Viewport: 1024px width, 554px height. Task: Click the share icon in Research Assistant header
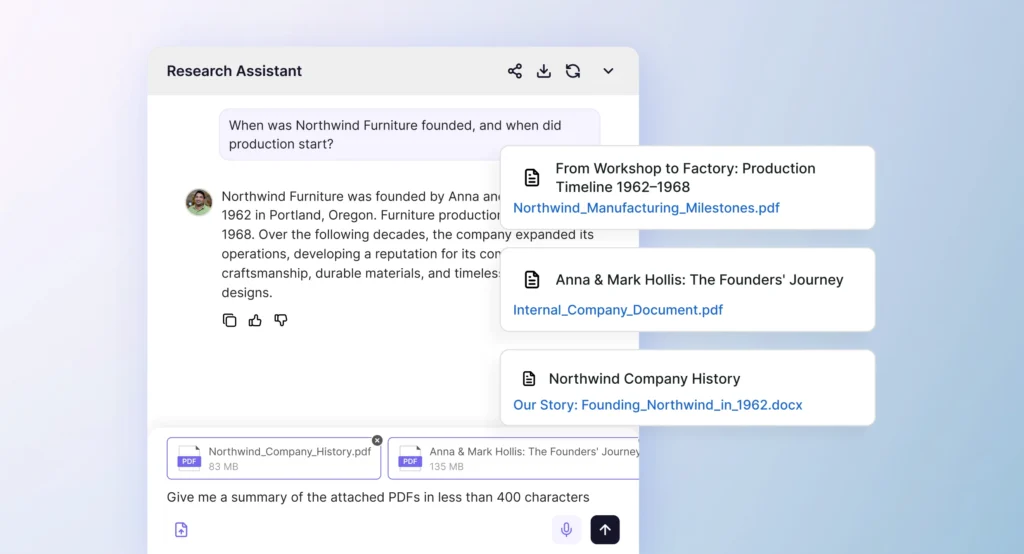pyautogui.click(x=515, y=71)
